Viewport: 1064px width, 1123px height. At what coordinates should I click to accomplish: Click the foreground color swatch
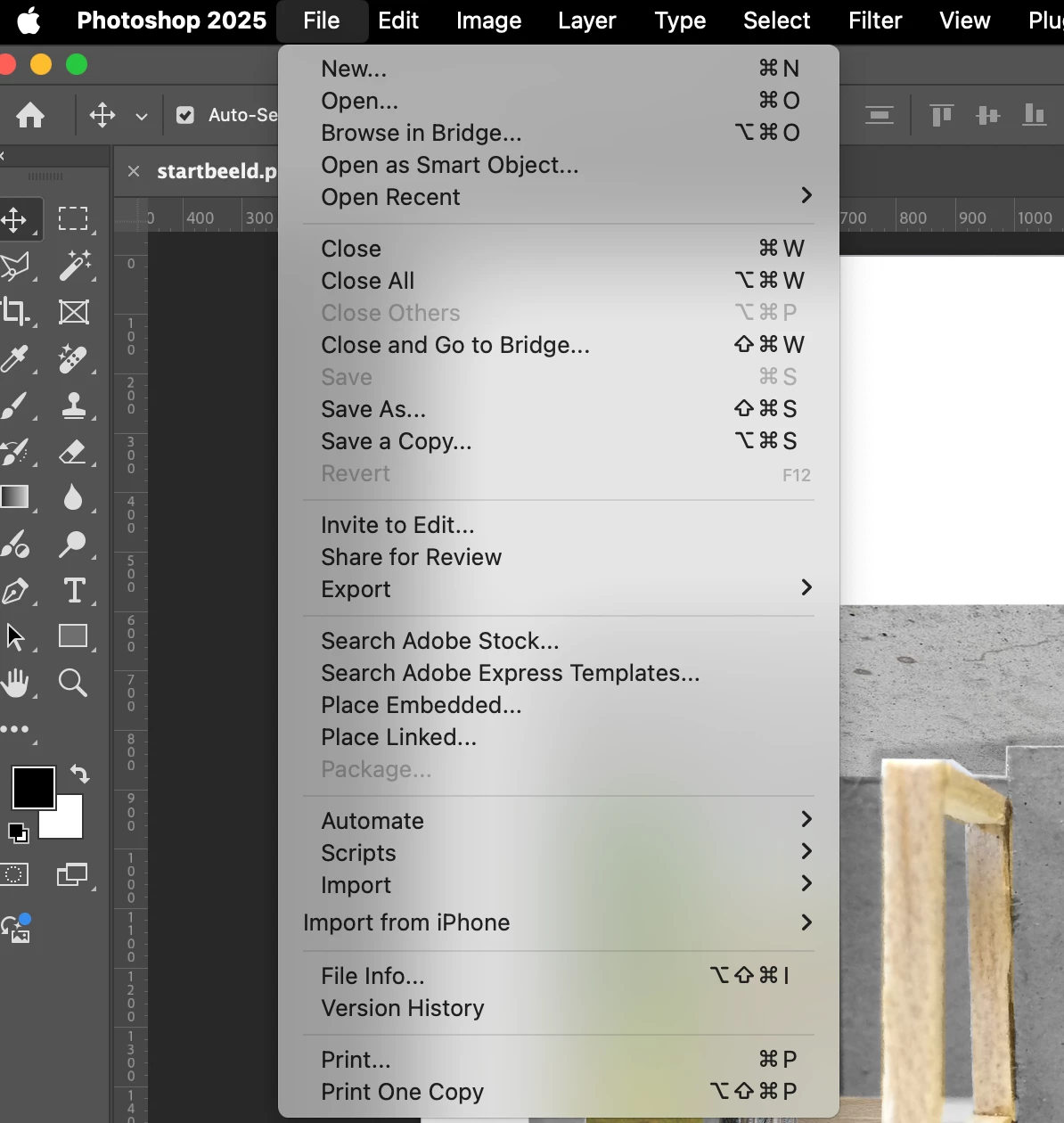click(34, 788)
